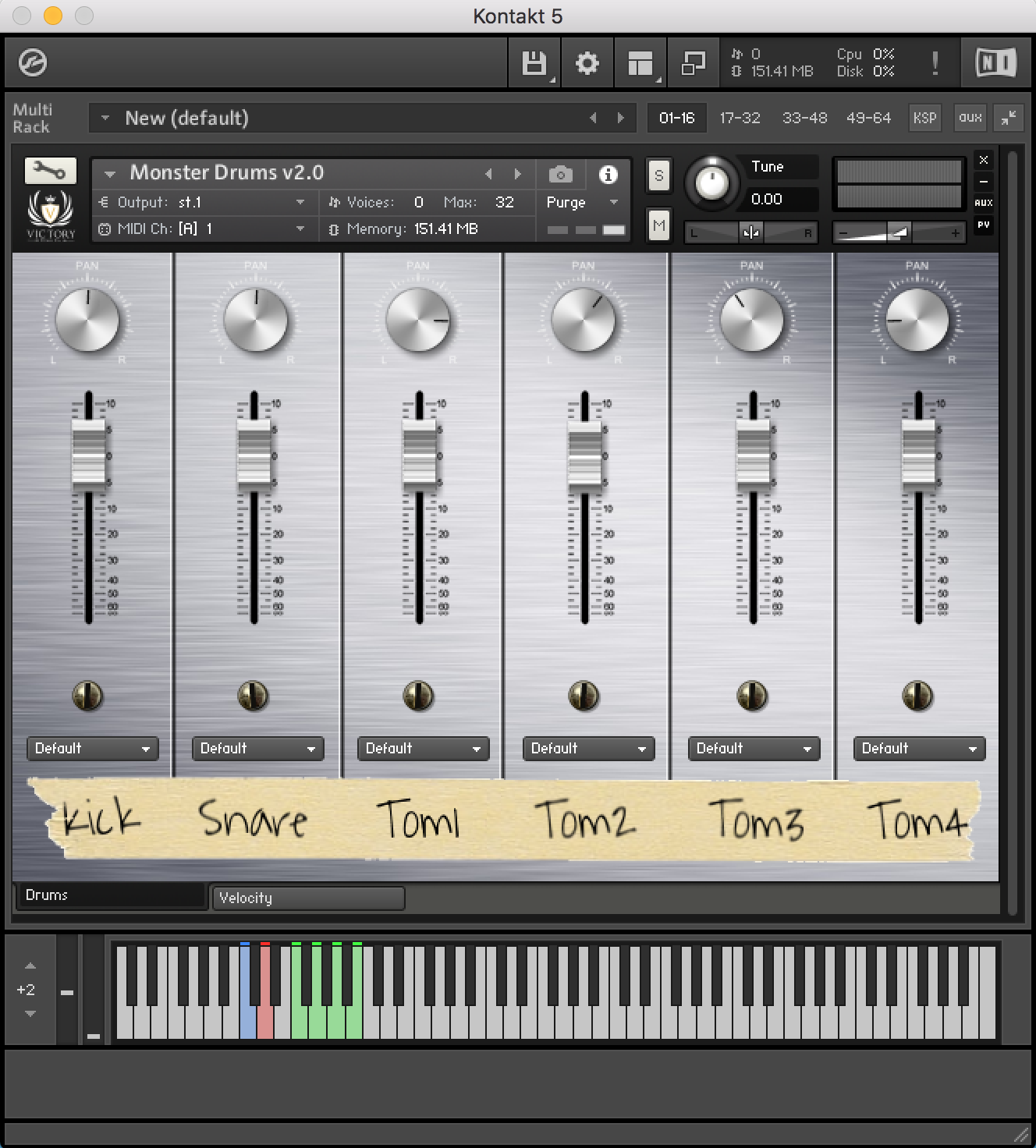
Task: Click the keyboard octave up arrow
Action: [x=30, y=966]
